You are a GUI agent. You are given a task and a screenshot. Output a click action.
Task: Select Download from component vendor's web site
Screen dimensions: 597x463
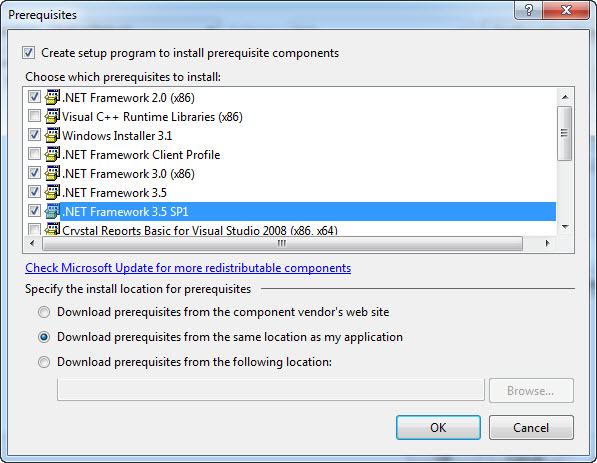click(44, 312)
